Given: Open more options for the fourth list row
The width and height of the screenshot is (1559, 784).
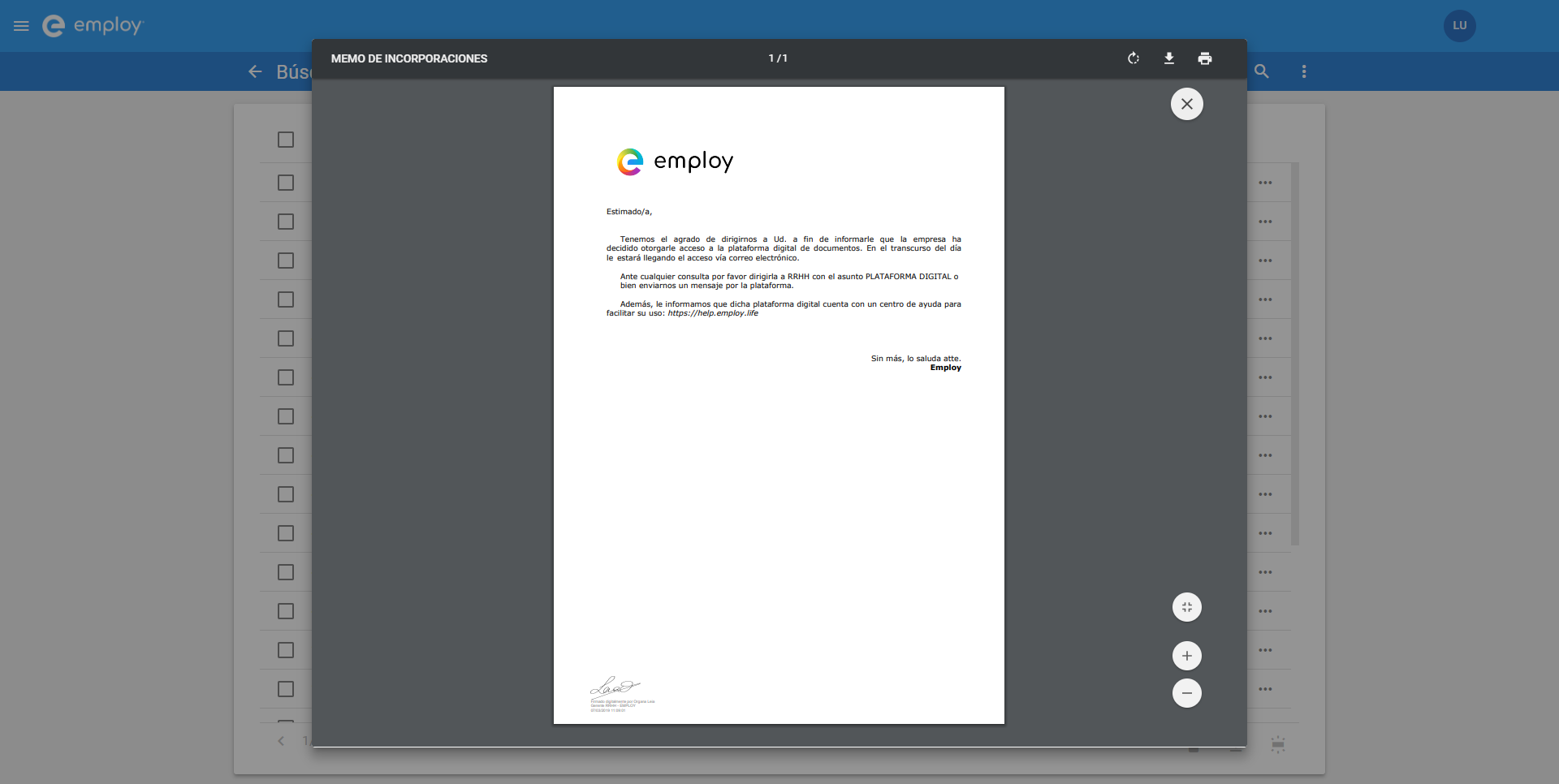Looking at the screenshot, I should click(1265, 299).
